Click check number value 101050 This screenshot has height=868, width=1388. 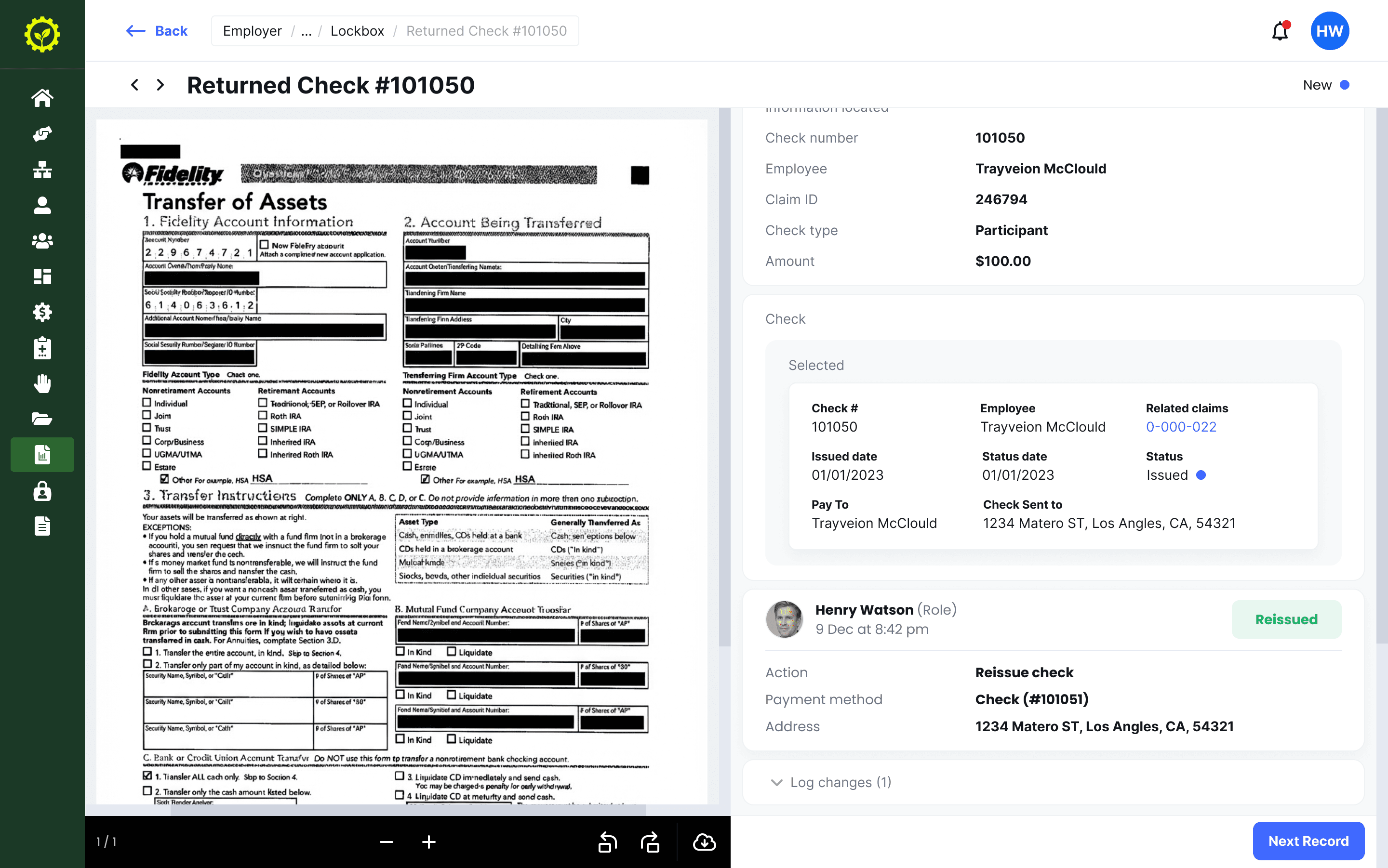click(x=1000, y=138)
